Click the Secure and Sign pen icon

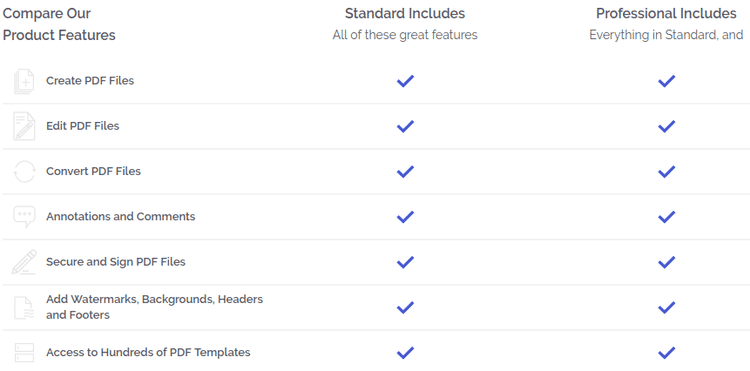tap(24, 262)
